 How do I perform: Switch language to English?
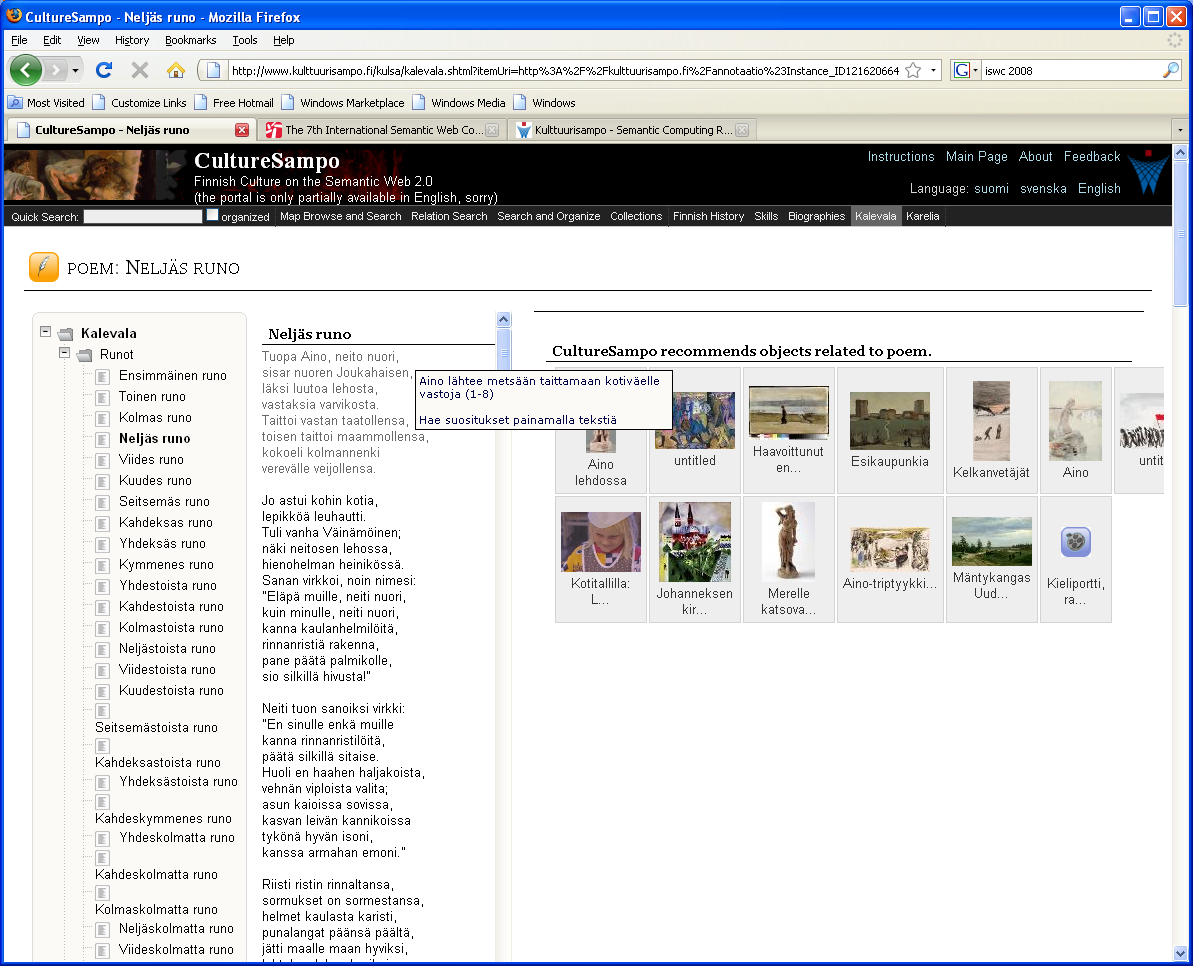click(1099, 189)
